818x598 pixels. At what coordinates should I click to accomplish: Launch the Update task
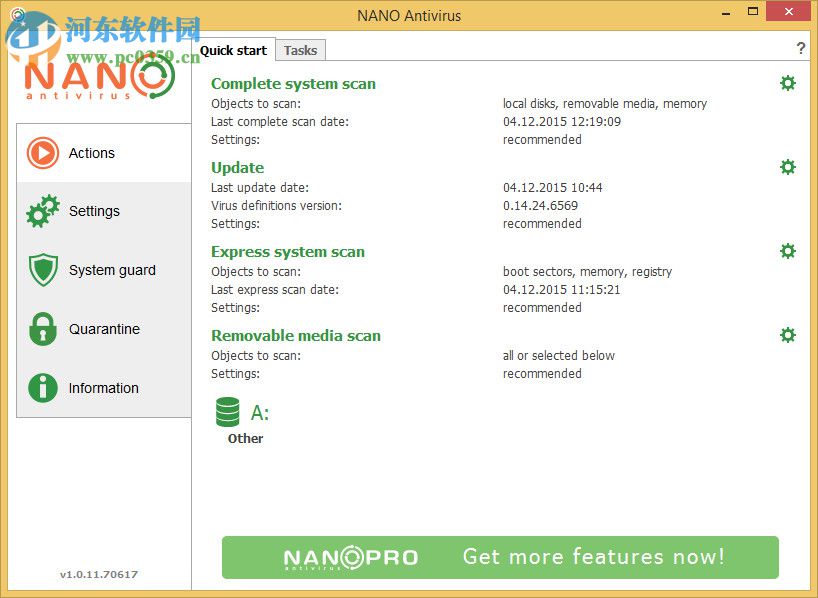pyautogui.click(x=237, y=167)
